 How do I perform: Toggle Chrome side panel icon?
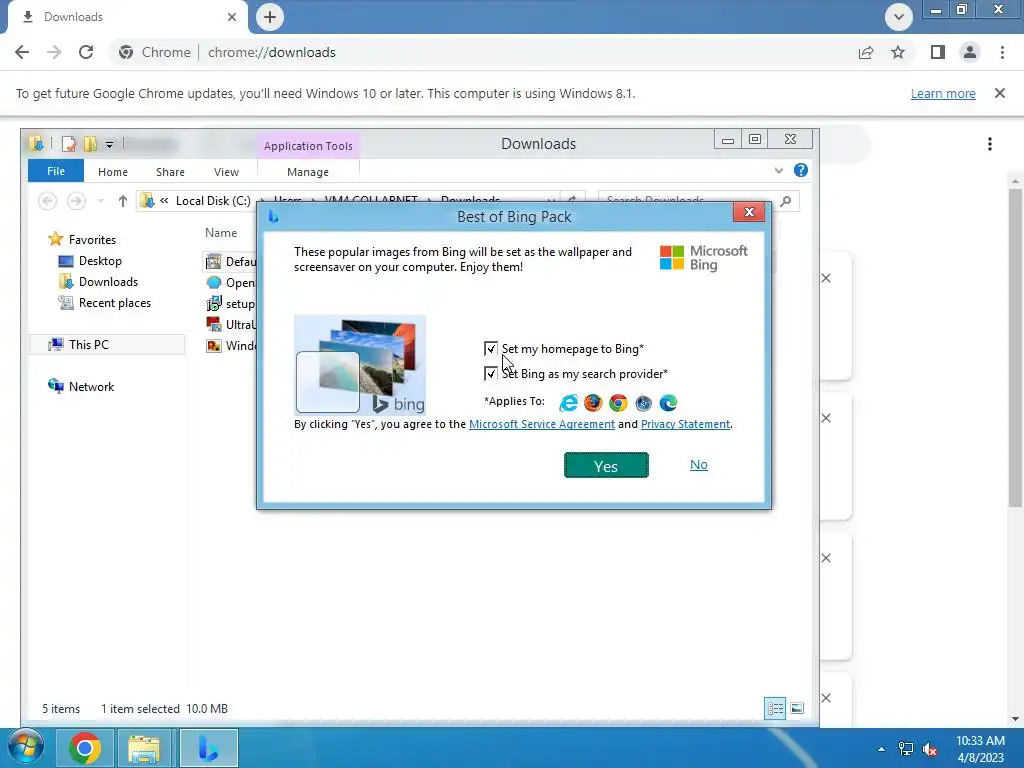pyautogui.click(x=937, y=52)
